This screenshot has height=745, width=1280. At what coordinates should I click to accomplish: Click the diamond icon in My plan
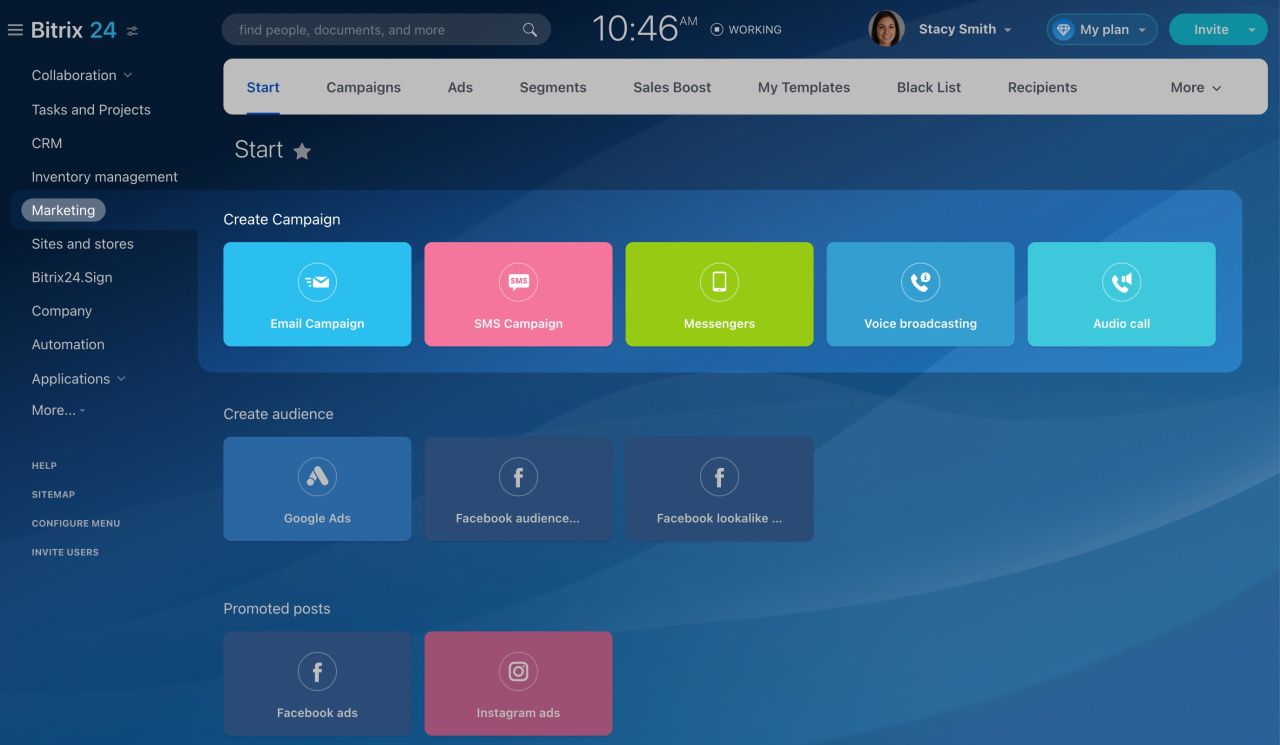(1063, 30)
